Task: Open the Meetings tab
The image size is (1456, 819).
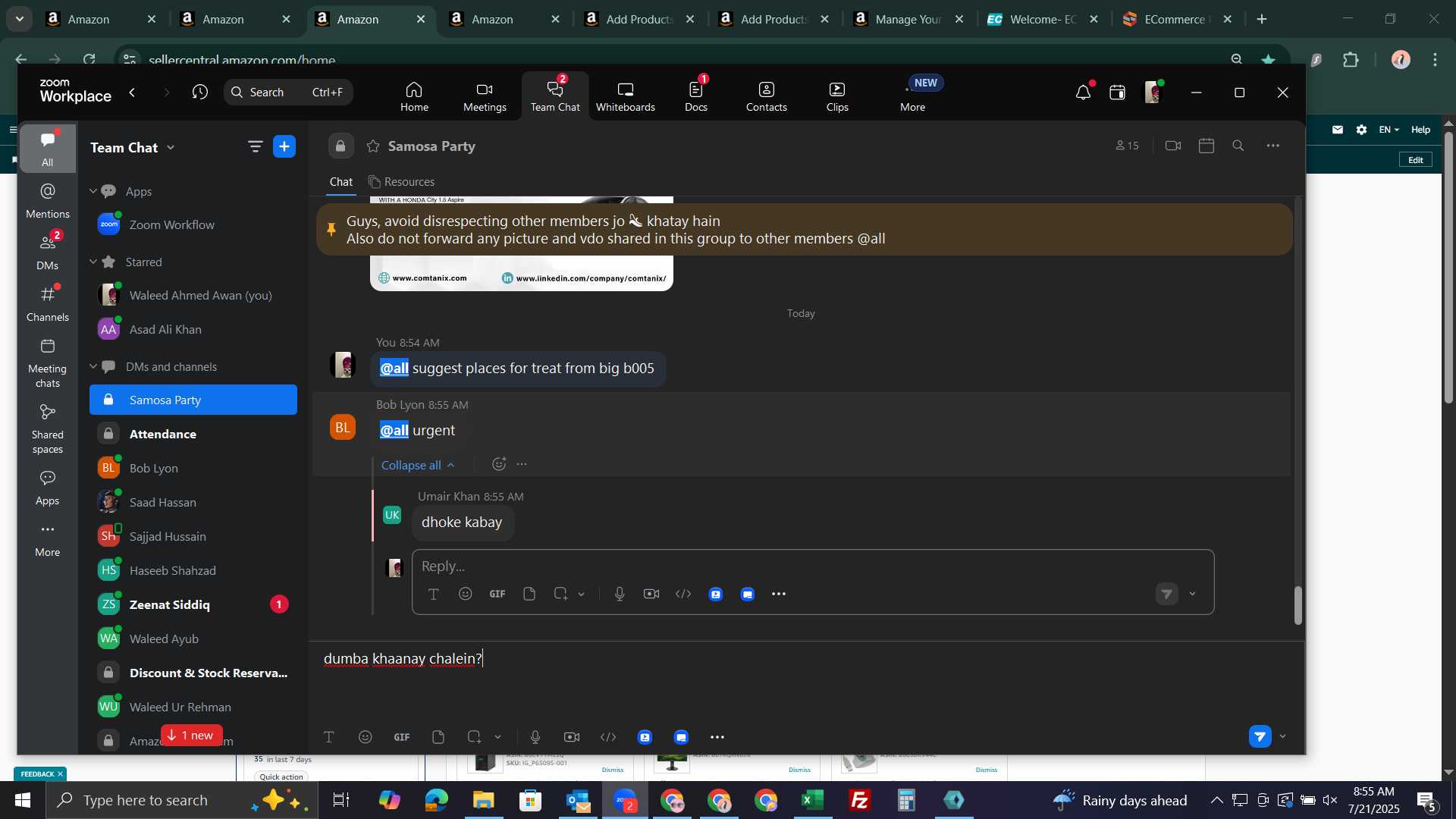Action: [x=485, y=96]
